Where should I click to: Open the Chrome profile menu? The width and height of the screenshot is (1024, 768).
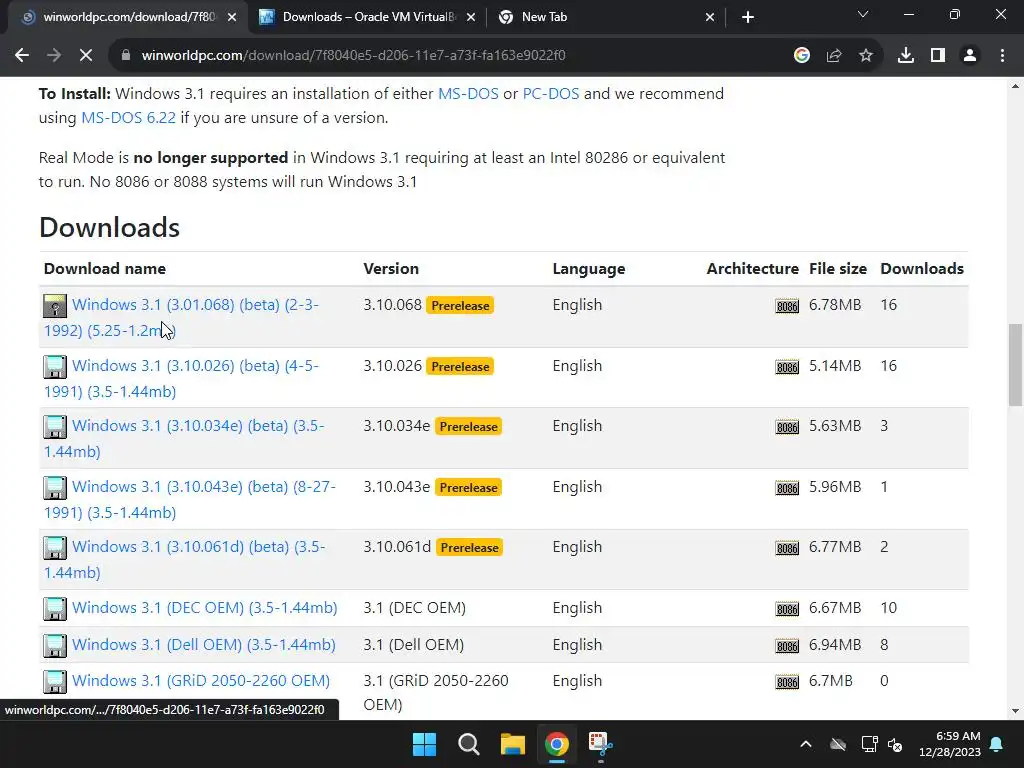tap(970, 56)
